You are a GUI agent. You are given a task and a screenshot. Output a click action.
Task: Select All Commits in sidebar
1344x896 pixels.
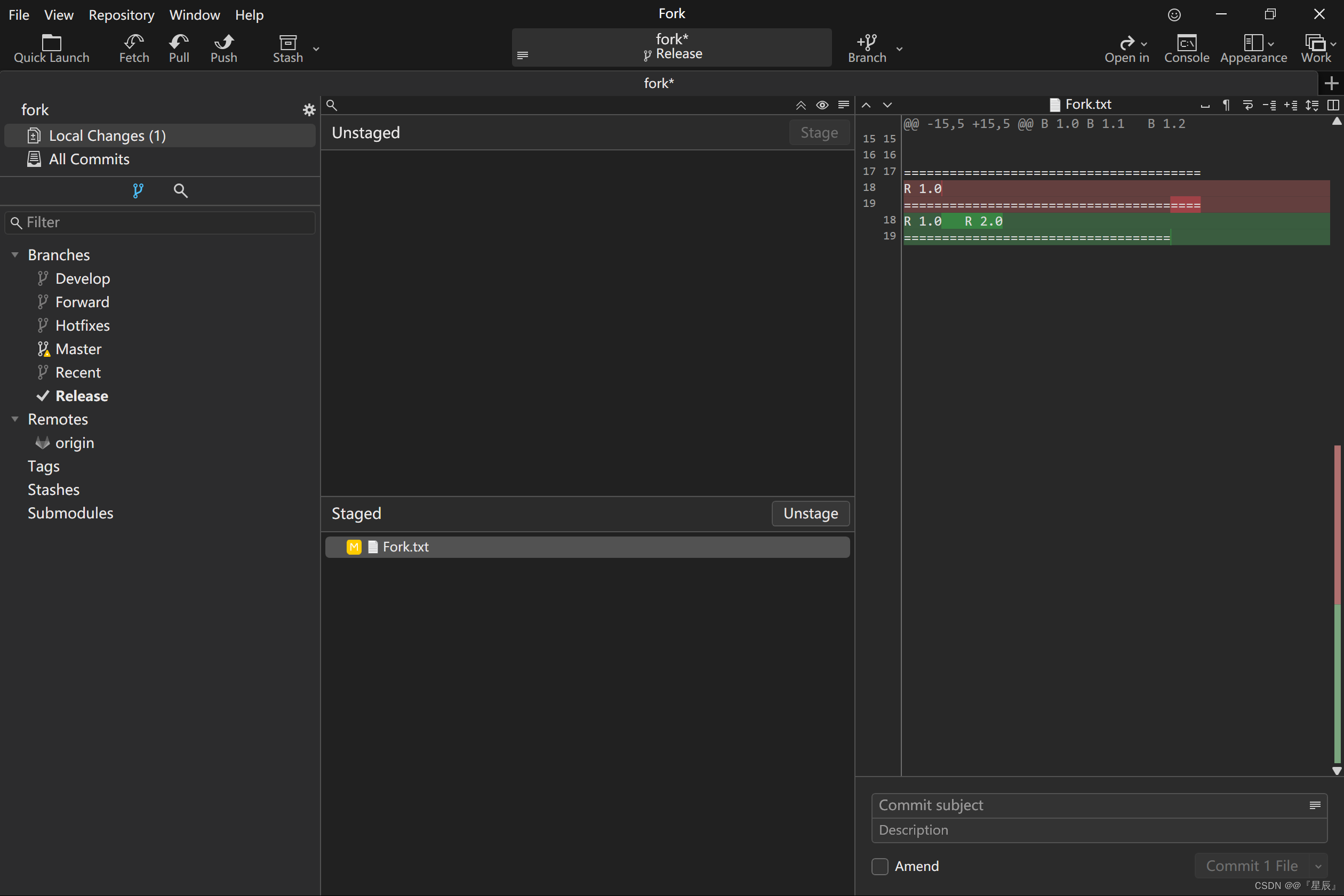(x=89, y=159)
